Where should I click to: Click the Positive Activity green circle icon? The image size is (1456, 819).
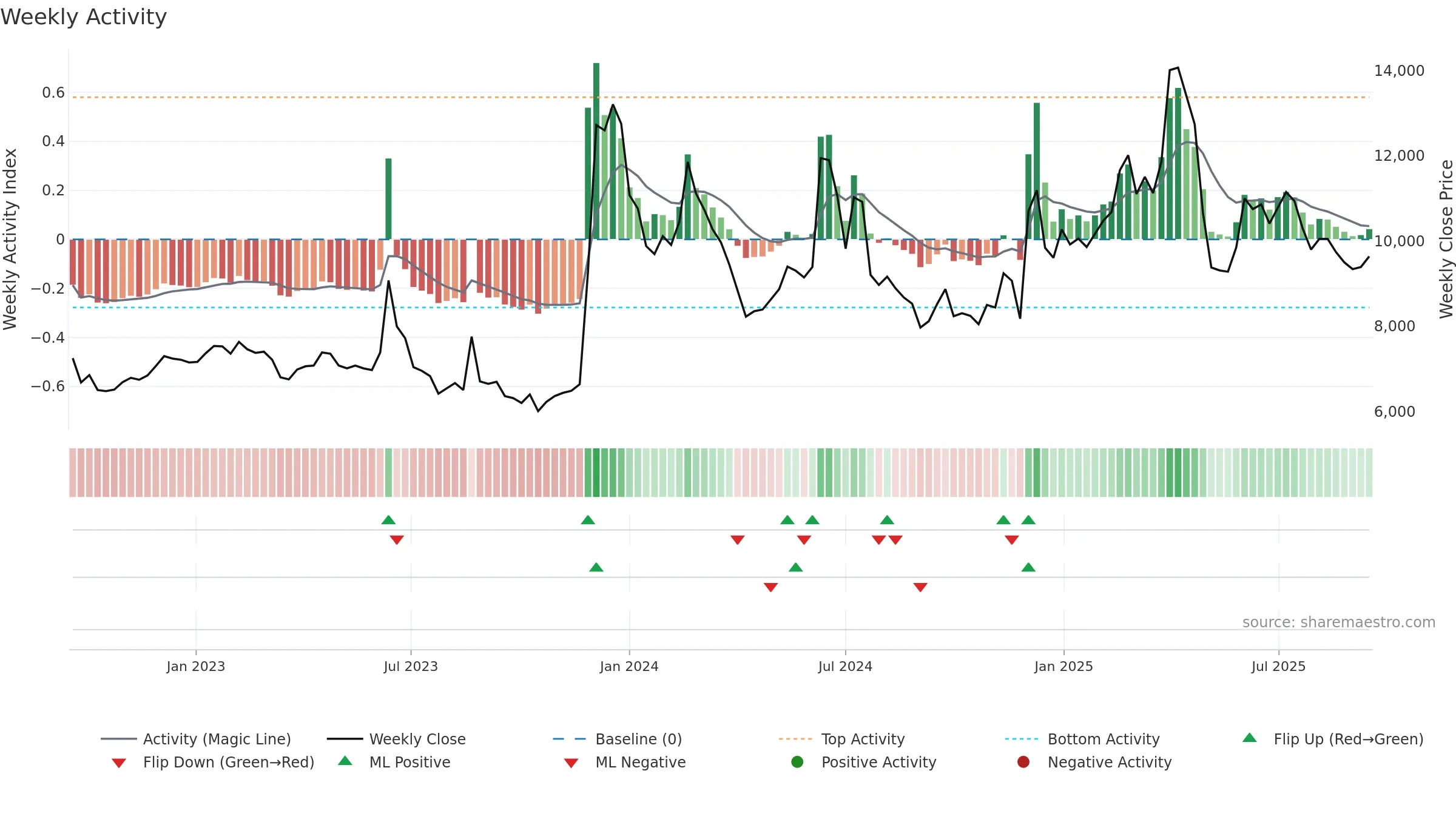coord(797,762)
